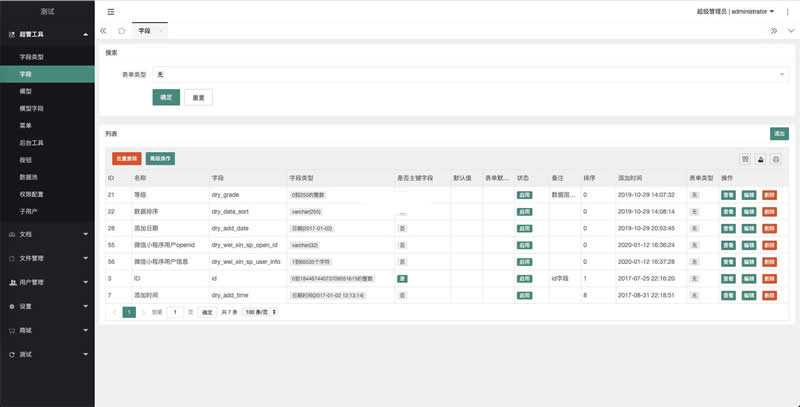Click the home tab icon

pyautogui.click(x=122, y=32)
